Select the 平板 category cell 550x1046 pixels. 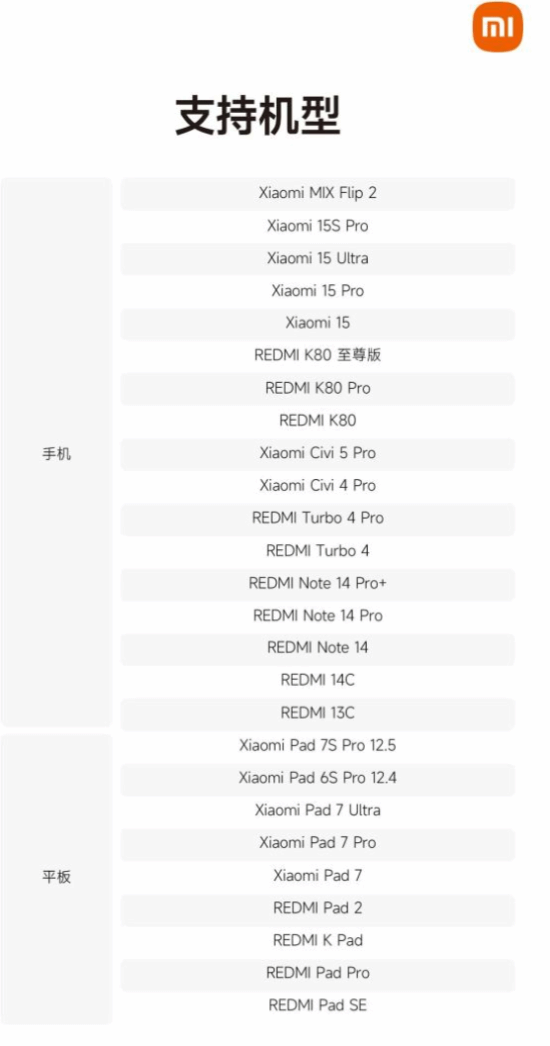(57, 879)
